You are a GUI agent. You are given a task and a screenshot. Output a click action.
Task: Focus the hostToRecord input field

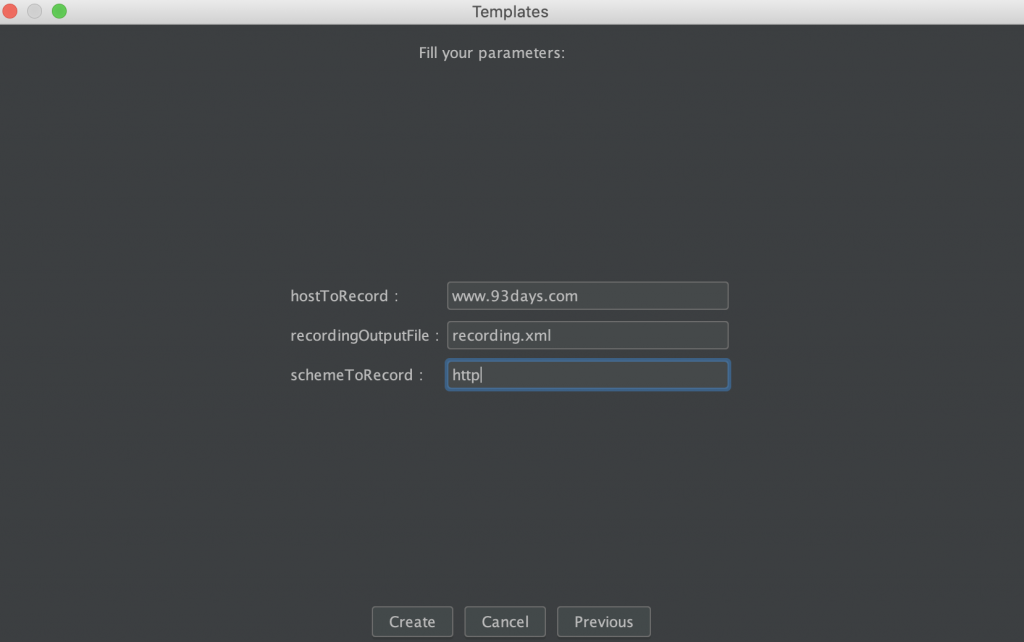588,296
